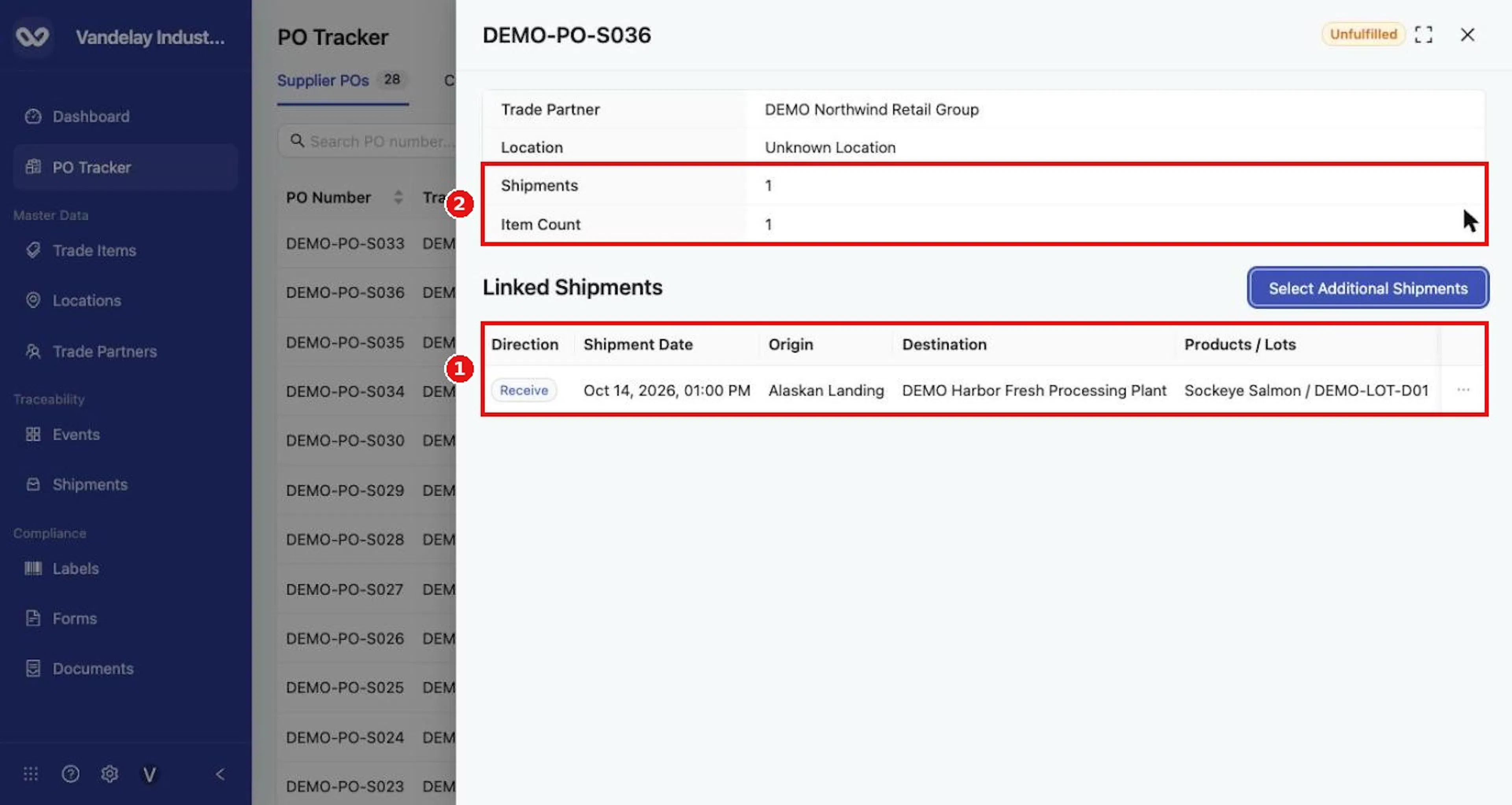The image size is (1512, 805).
Task: Click the Vandelay Industries logo
Action: tap(32, 37)
